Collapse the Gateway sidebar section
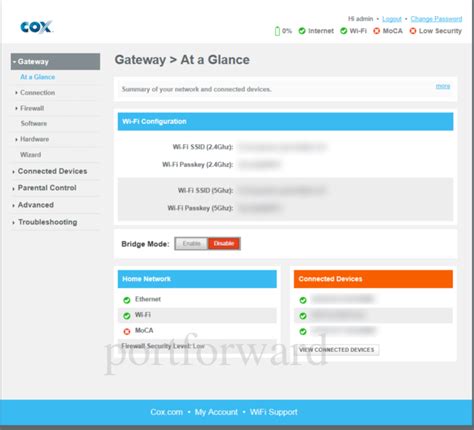The width and height of the screenshot is (474, 430). [55, 61]
